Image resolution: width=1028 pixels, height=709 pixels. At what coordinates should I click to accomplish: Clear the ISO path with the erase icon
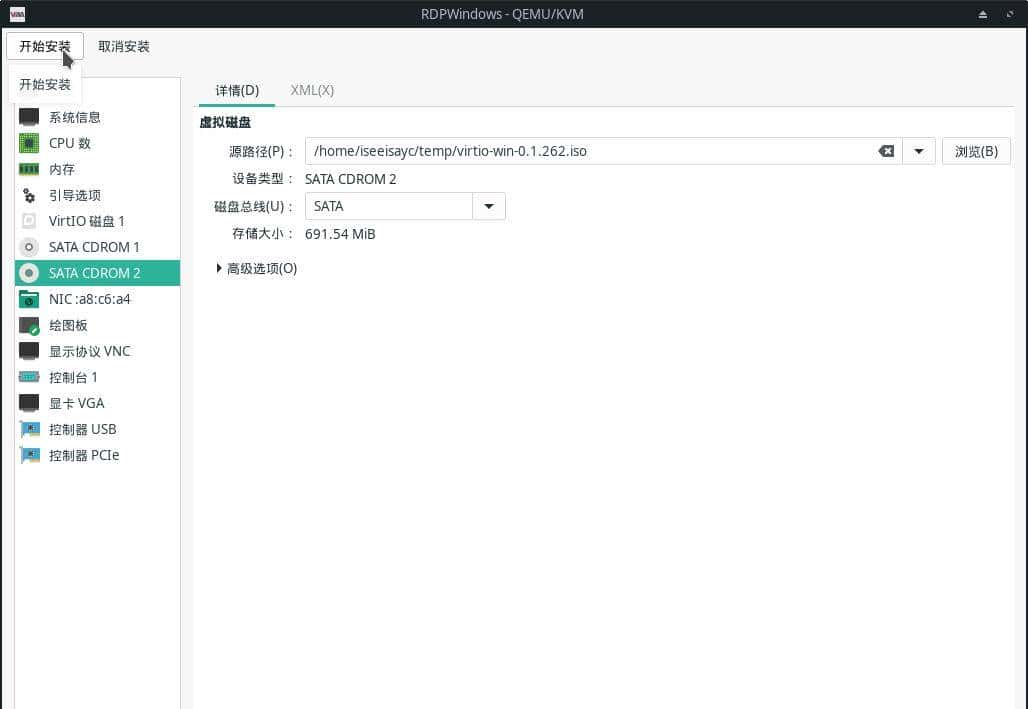886,151
